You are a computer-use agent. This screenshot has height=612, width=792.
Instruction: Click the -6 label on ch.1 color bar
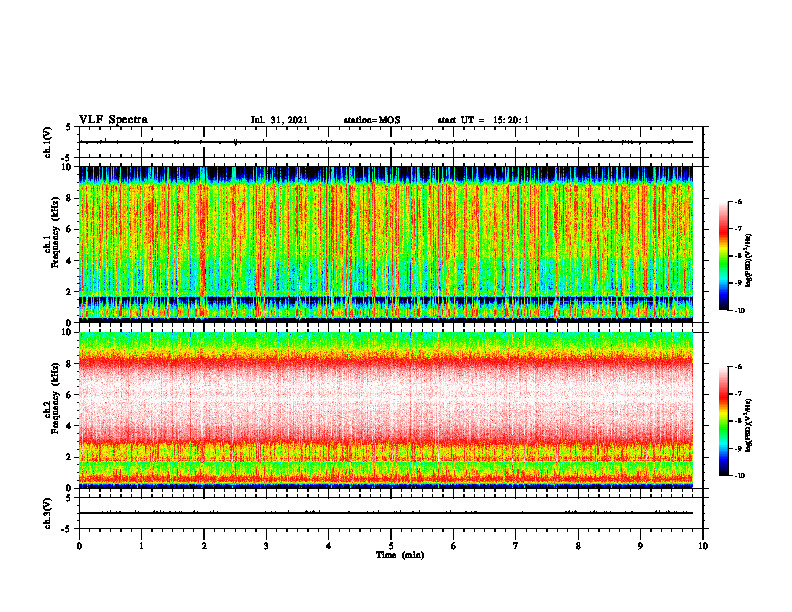point(738,202)
